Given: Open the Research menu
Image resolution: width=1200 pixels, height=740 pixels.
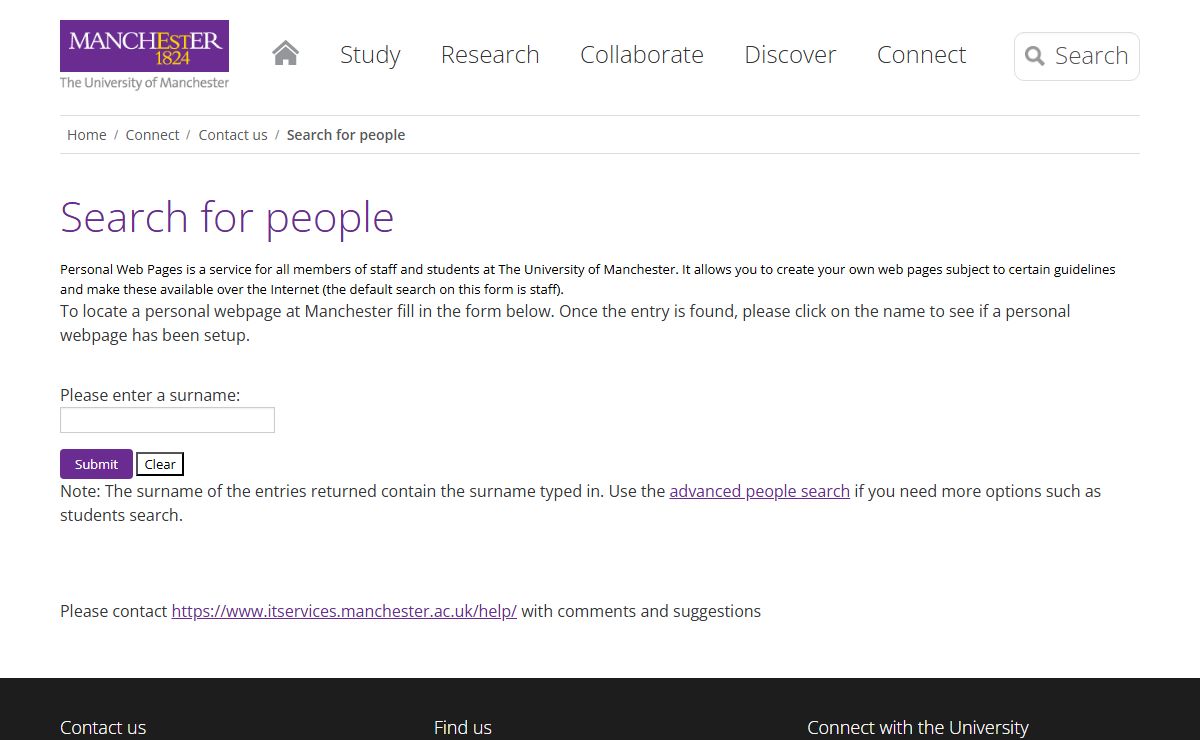Looking at the screenshot, I should coord(490,55).
